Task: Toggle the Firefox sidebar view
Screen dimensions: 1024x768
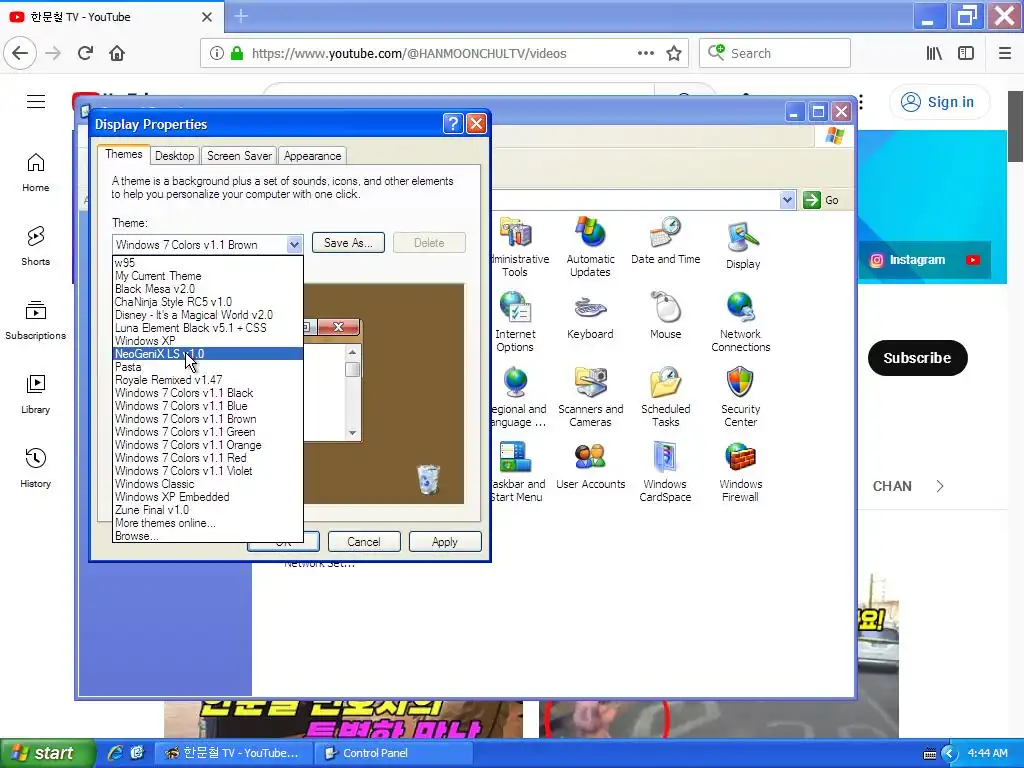Action: coord(966,54)
